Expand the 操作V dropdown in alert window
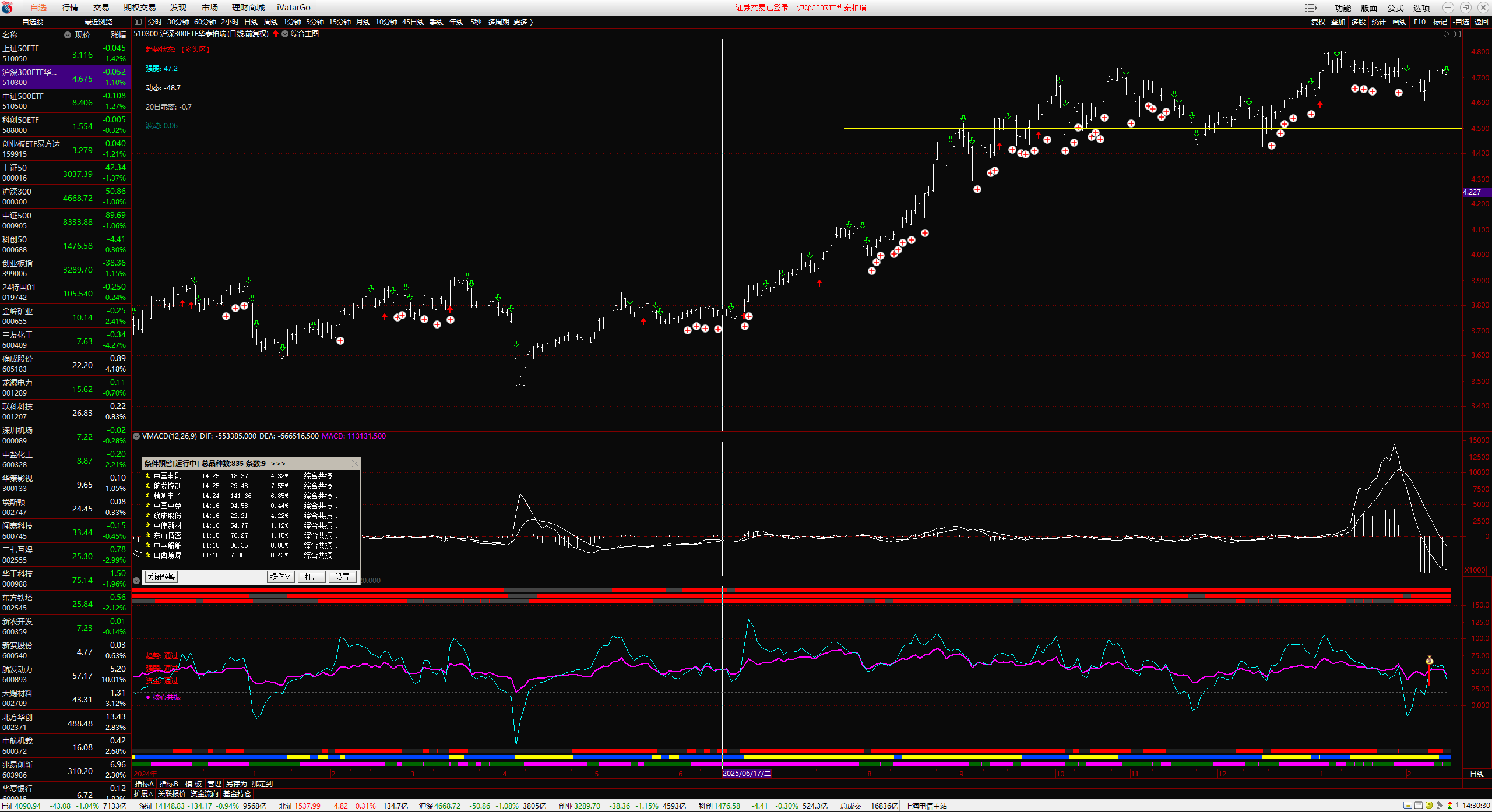The width and height of the screenshot is (1492, 812). pos(280,577)
